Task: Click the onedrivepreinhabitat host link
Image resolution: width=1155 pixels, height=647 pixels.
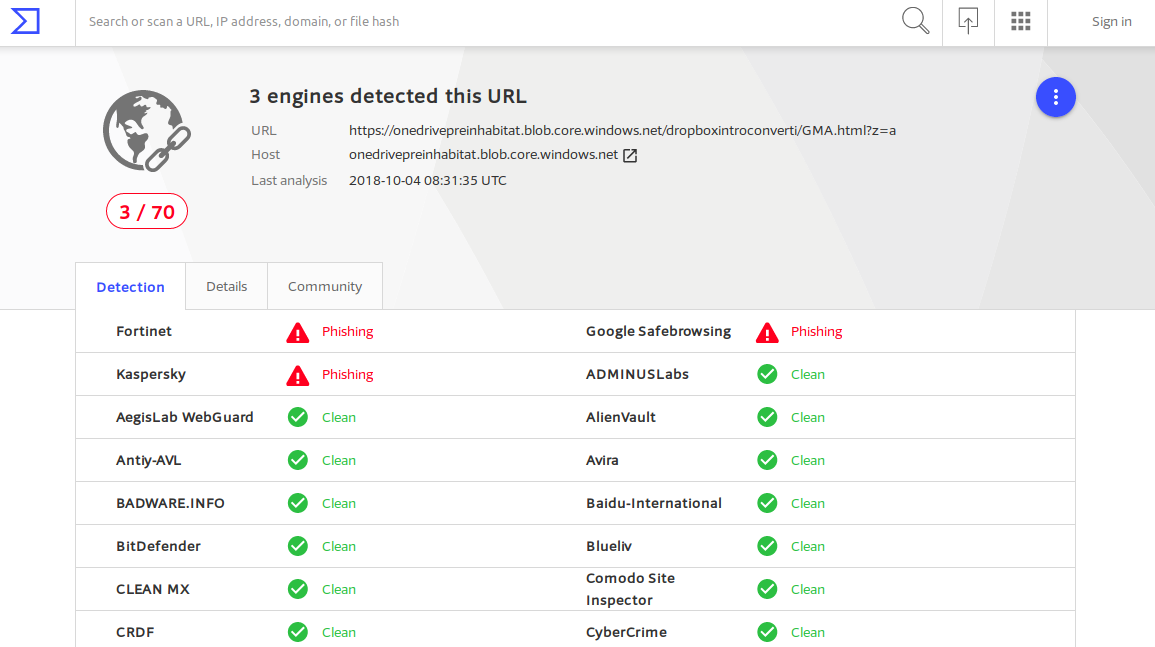Action: pos(483,155)
